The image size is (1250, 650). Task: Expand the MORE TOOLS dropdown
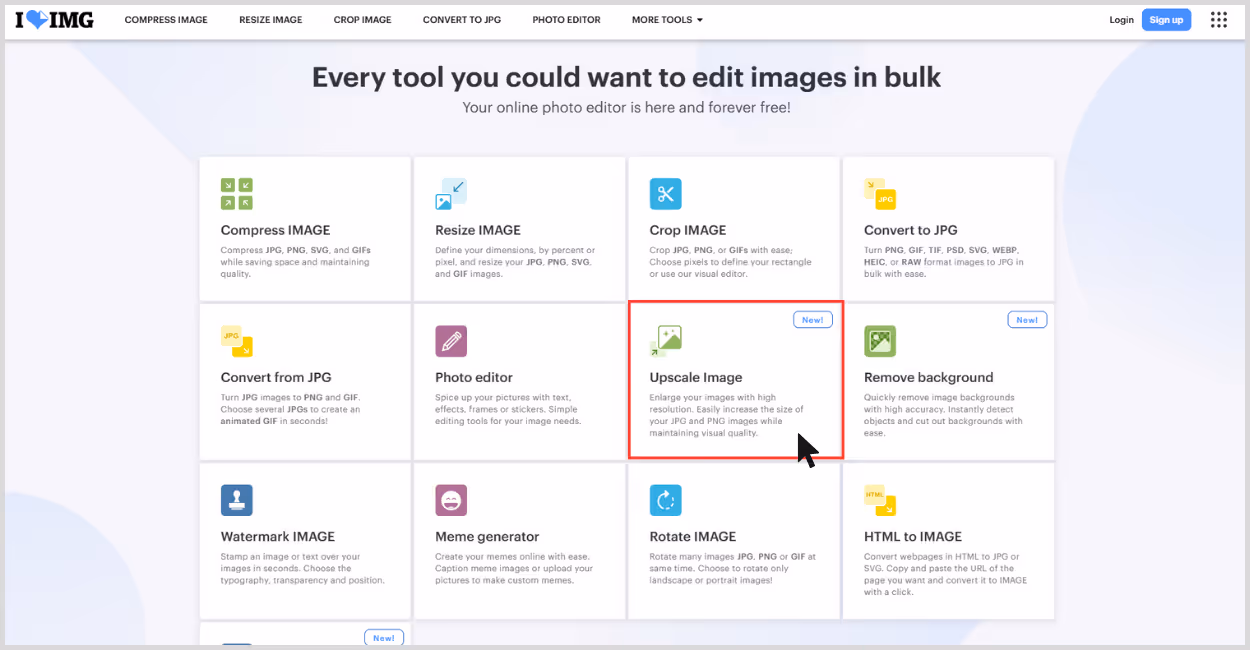coord(667,20)
